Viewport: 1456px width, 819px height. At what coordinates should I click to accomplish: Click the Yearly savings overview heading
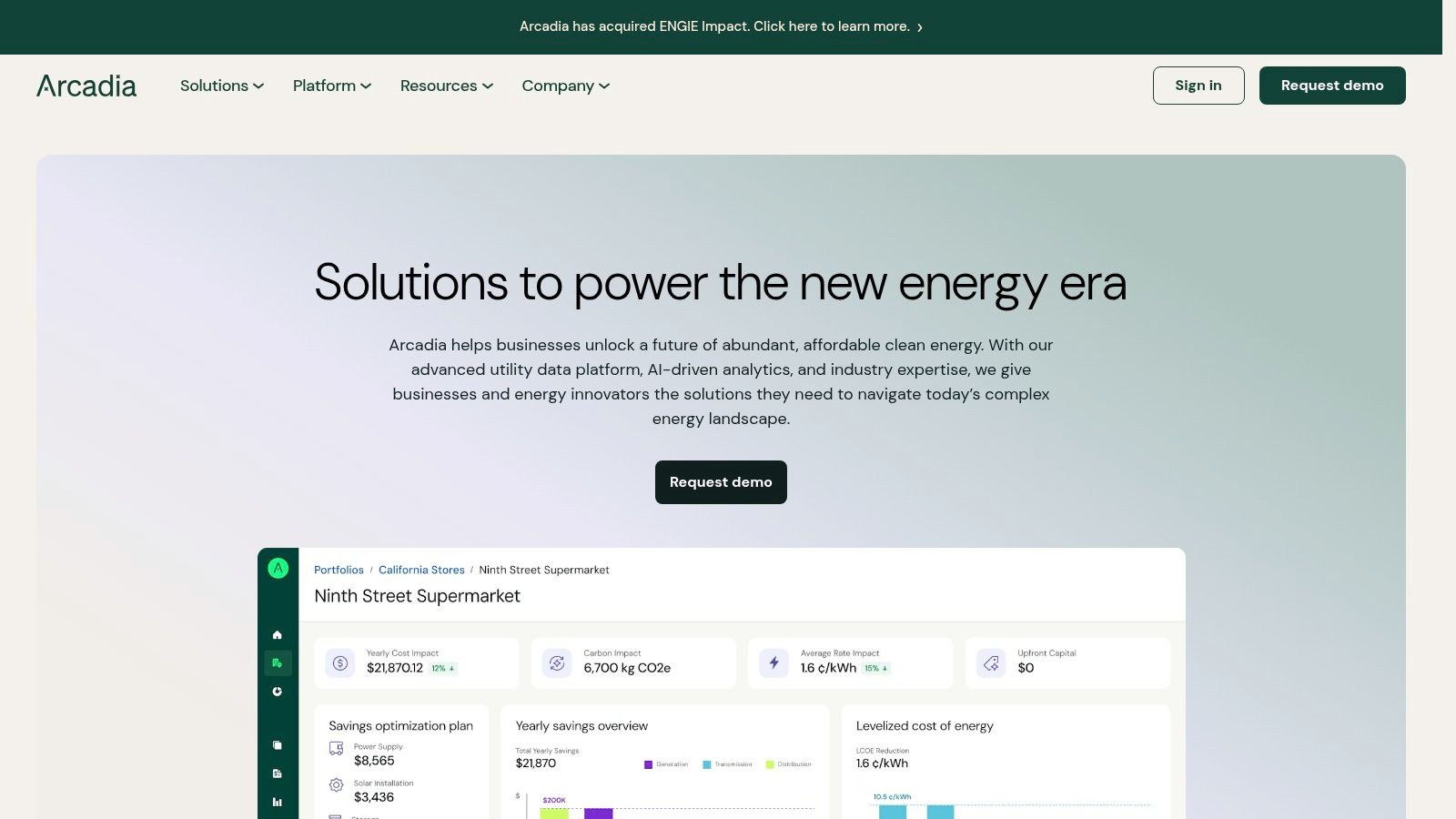(x=581, y=726)
